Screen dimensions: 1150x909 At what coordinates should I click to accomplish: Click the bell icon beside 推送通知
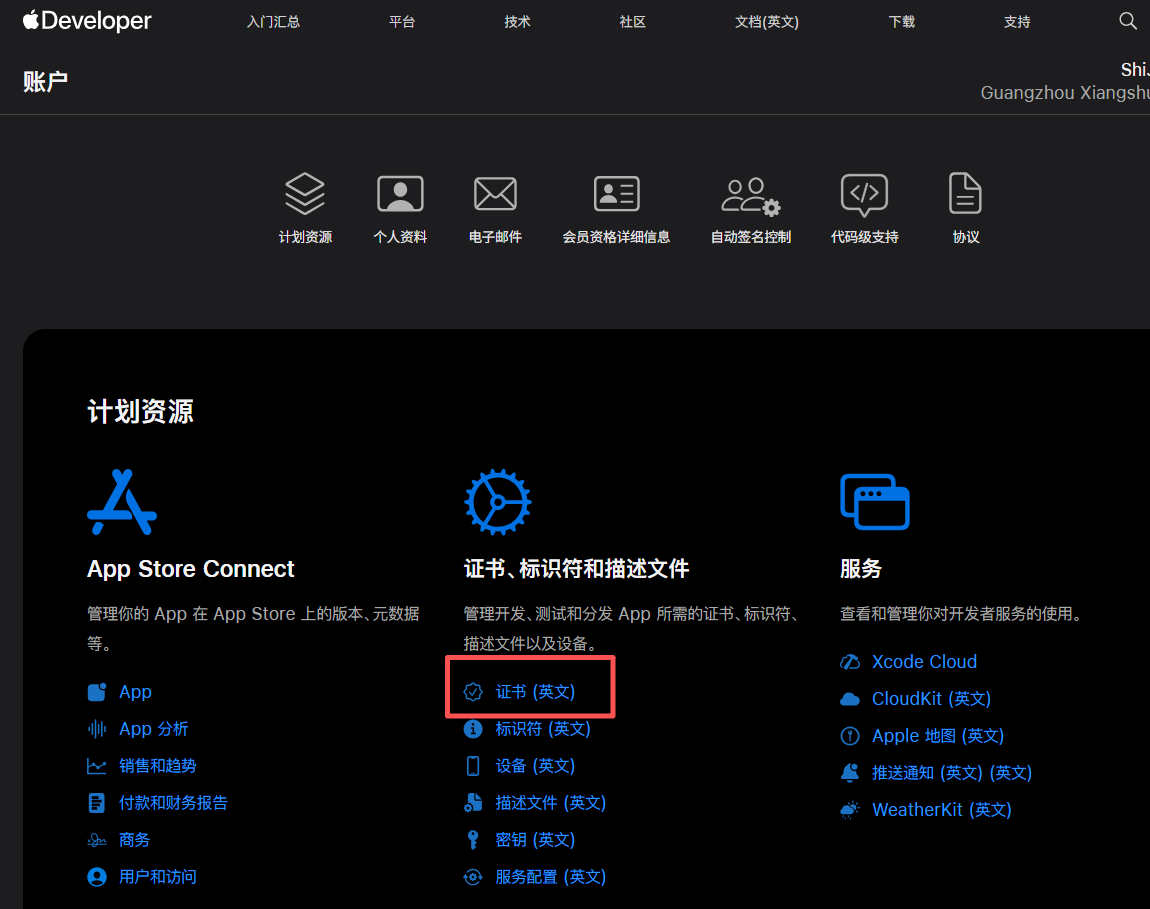tap(850, 773)
